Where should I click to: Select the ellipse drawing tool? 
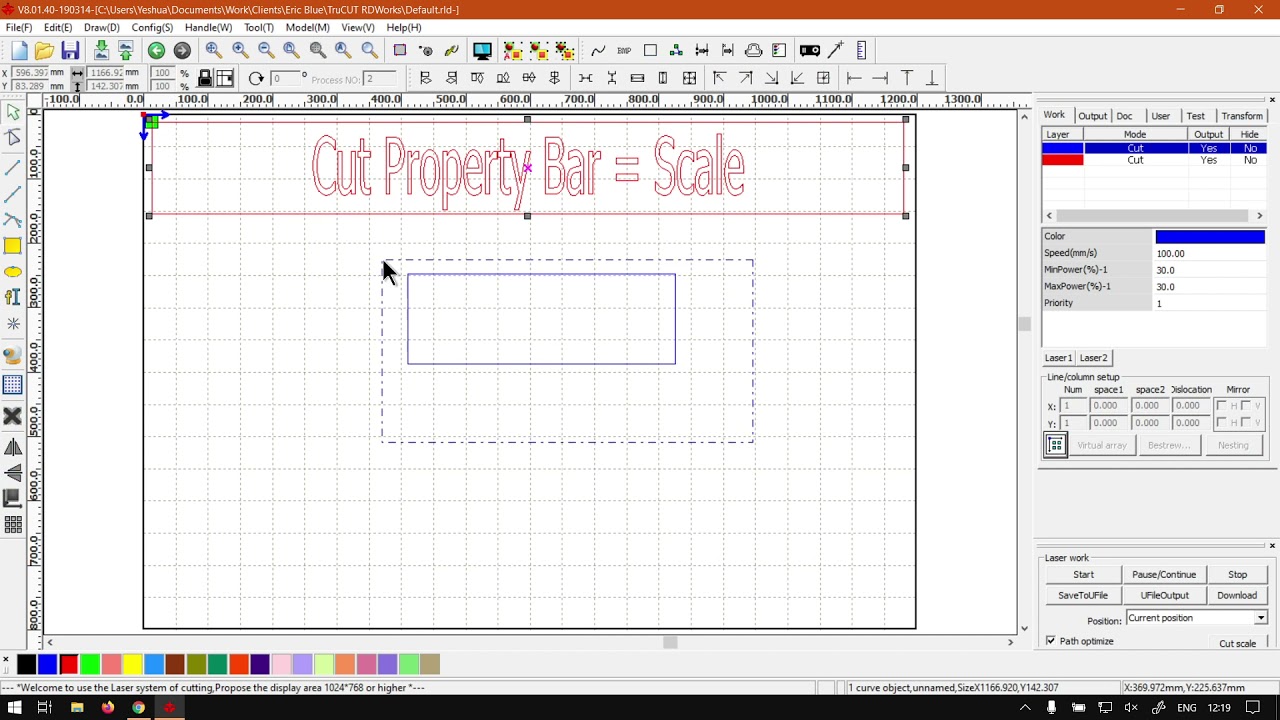[x=13, y=272]
